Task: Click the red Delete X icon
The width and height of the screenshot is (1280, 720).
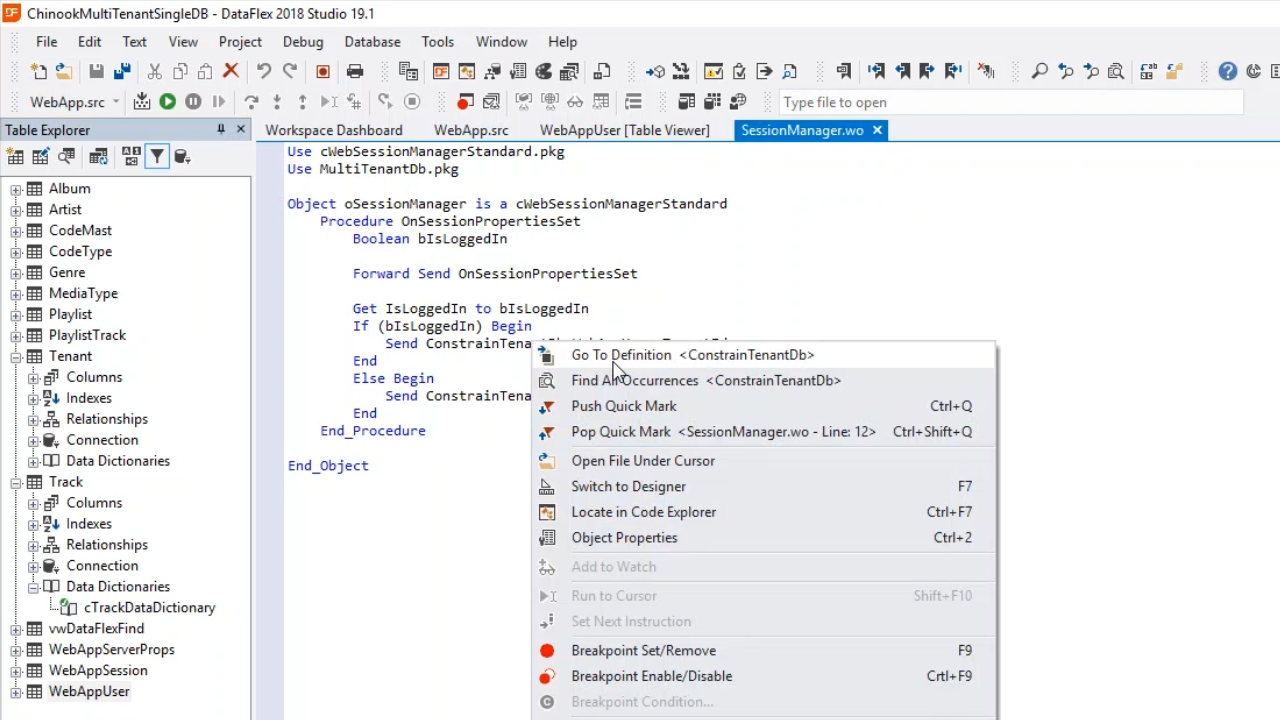Action: (x=231, y=71)
